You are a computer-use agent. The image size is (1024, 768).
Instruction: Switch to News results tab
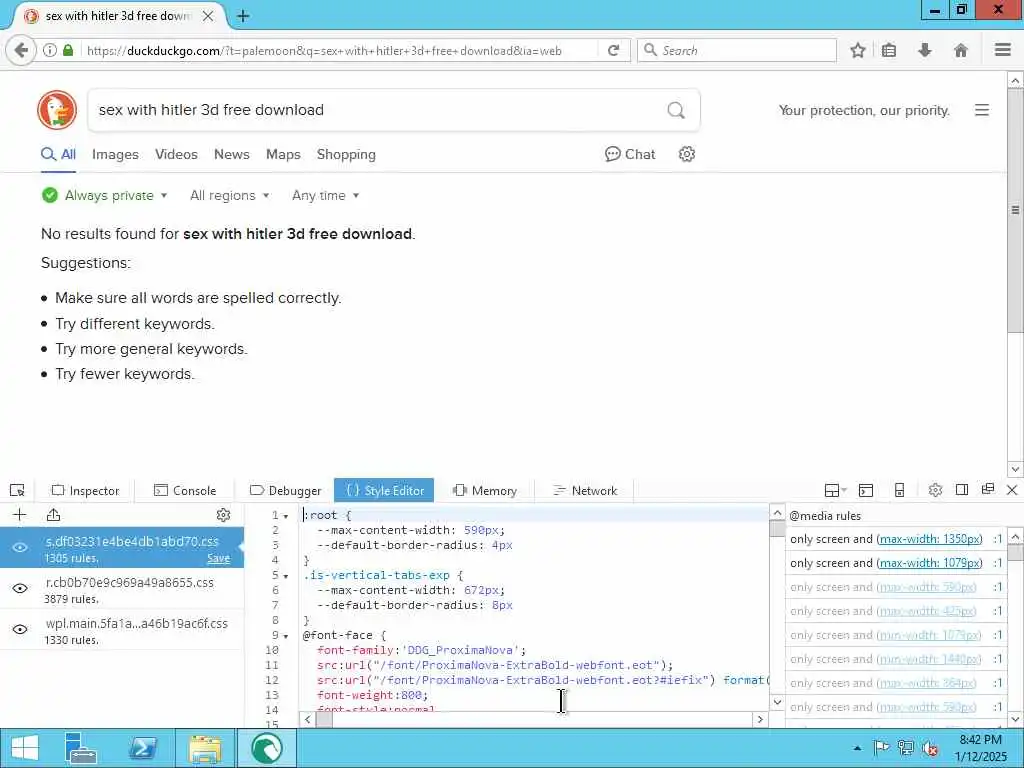point(232,154)
